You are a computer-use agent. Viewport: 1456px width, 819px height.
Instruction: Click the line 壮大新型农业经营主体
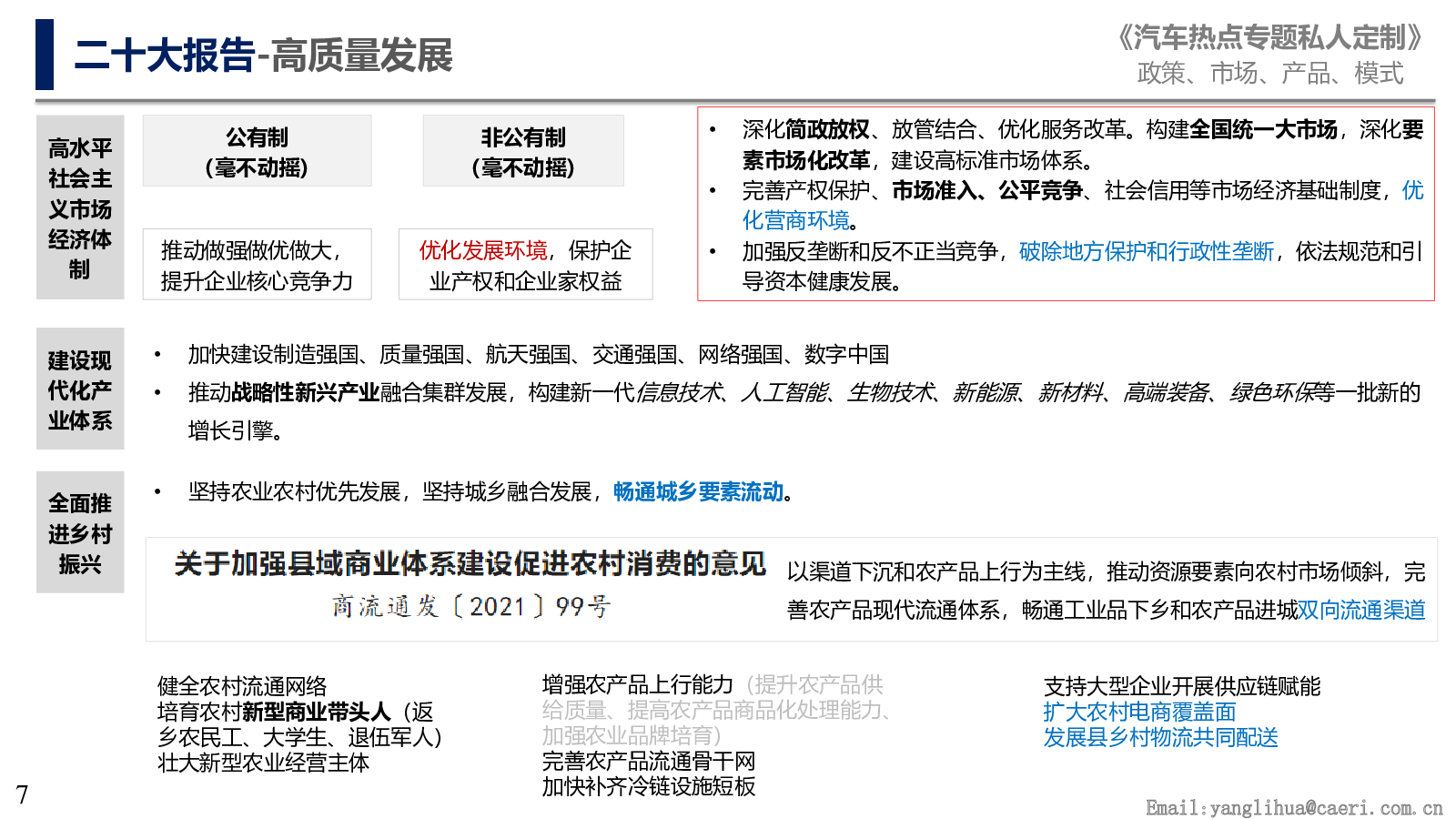point(264,762)
